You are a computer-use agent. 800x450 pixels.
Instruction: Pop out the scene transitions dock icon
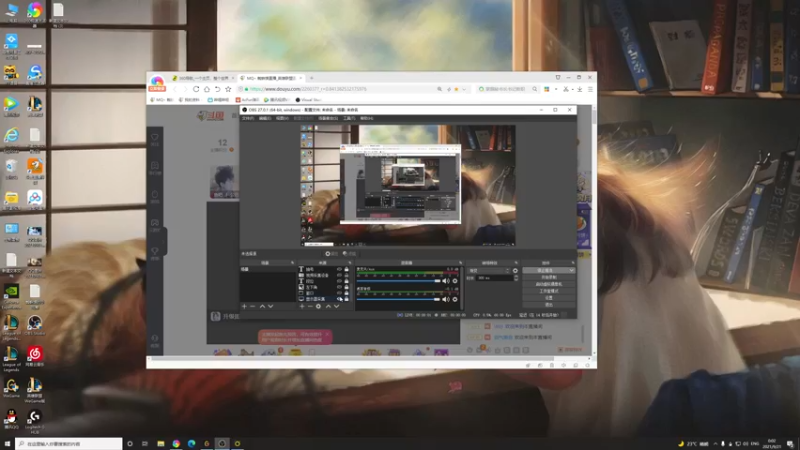tap(516, 263)
